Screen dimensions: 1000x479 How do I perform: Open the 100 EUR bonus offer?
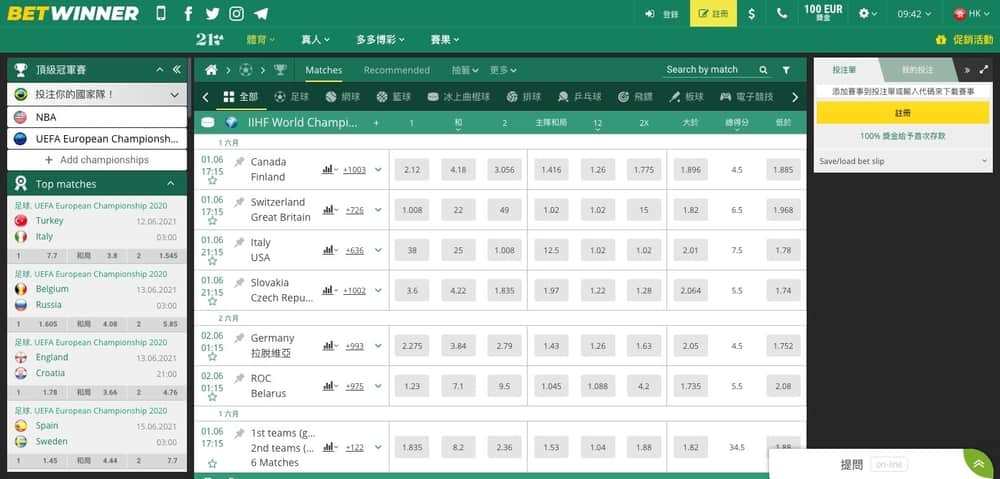tap(823, 13)
